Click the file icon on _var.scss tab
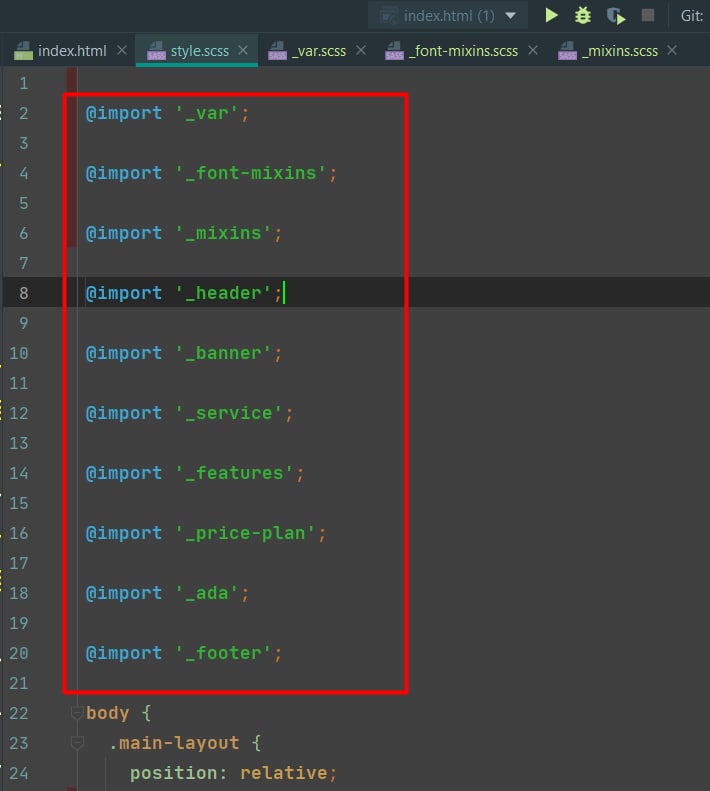Image resolution: width=710 pixels, height=791 pixels. tap(277, 51)
